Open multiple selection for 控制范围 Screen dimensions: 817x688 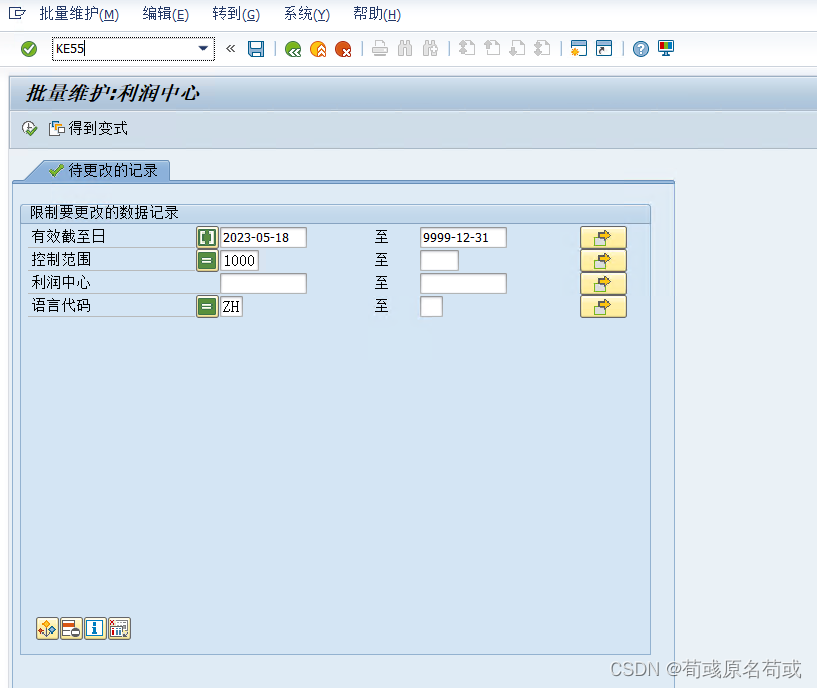pos(603,261)
